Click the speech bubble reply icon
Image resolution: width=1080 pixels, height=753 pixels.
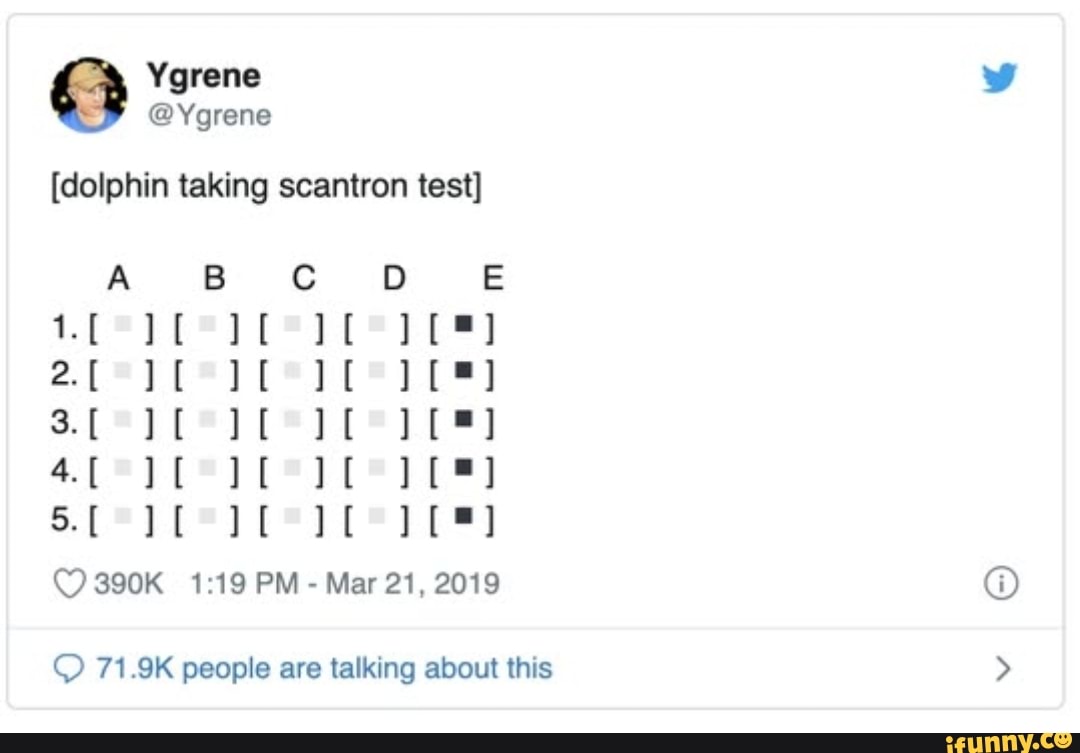click(x=71, y=668)
